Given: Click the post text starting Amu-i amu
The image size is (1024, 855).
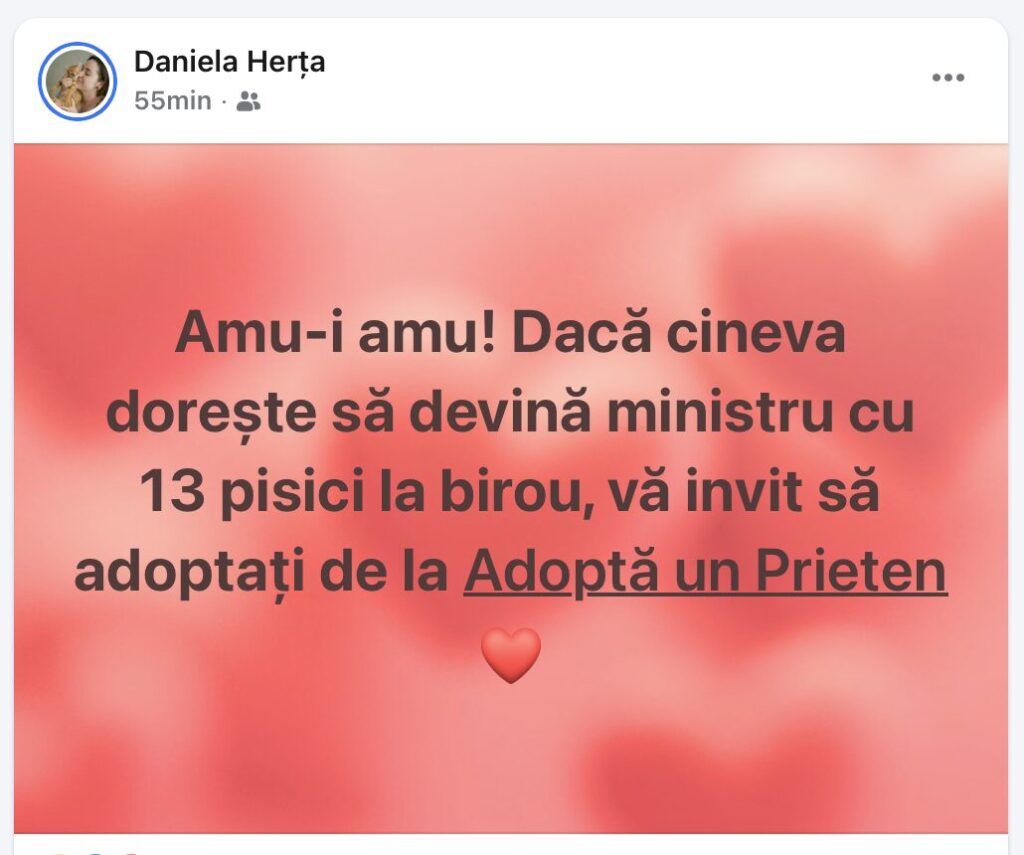Looking at the screenshot, I should 511,453.
